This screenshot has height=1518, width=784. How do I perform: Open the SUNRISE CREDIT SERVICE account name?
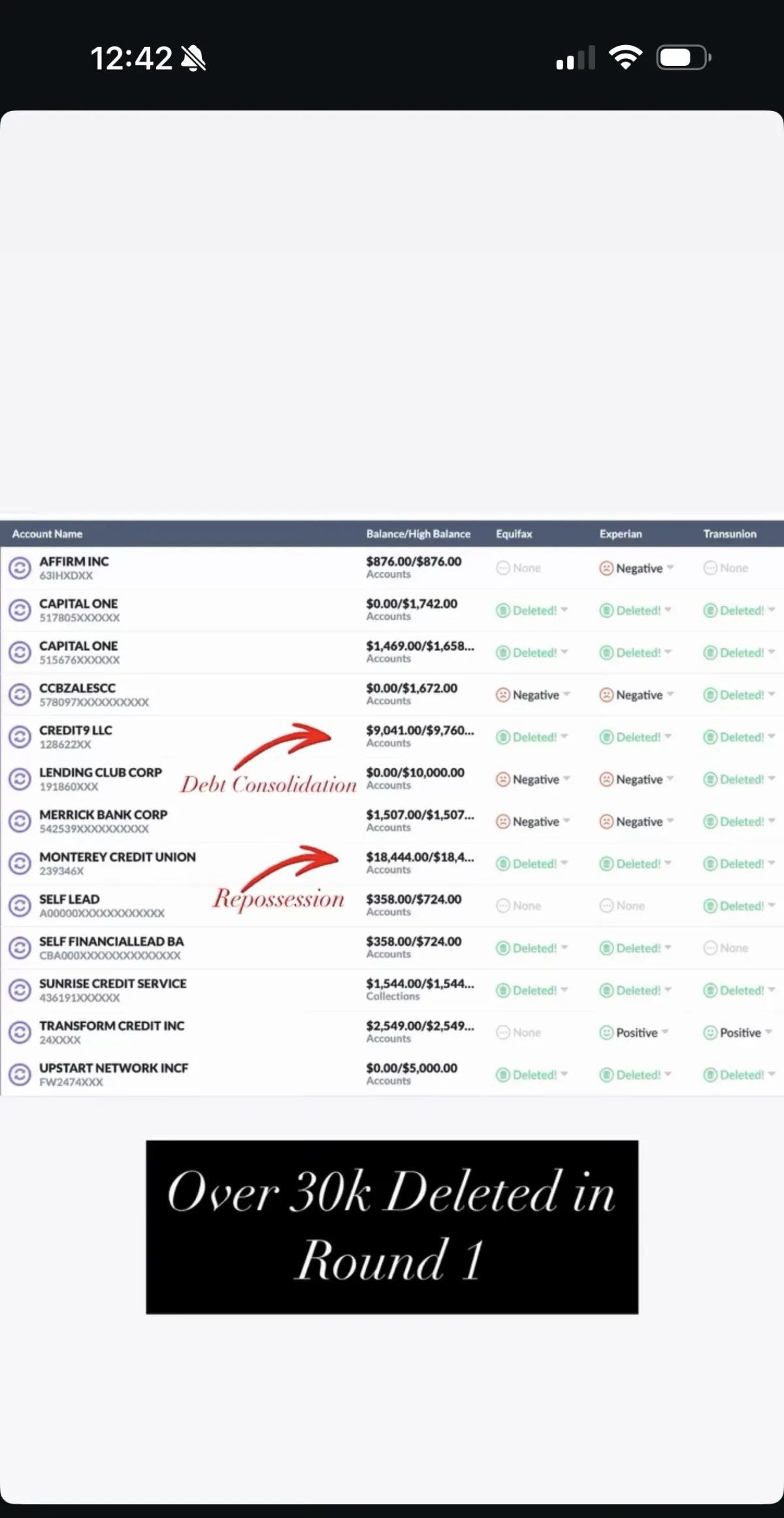point(113,983)
